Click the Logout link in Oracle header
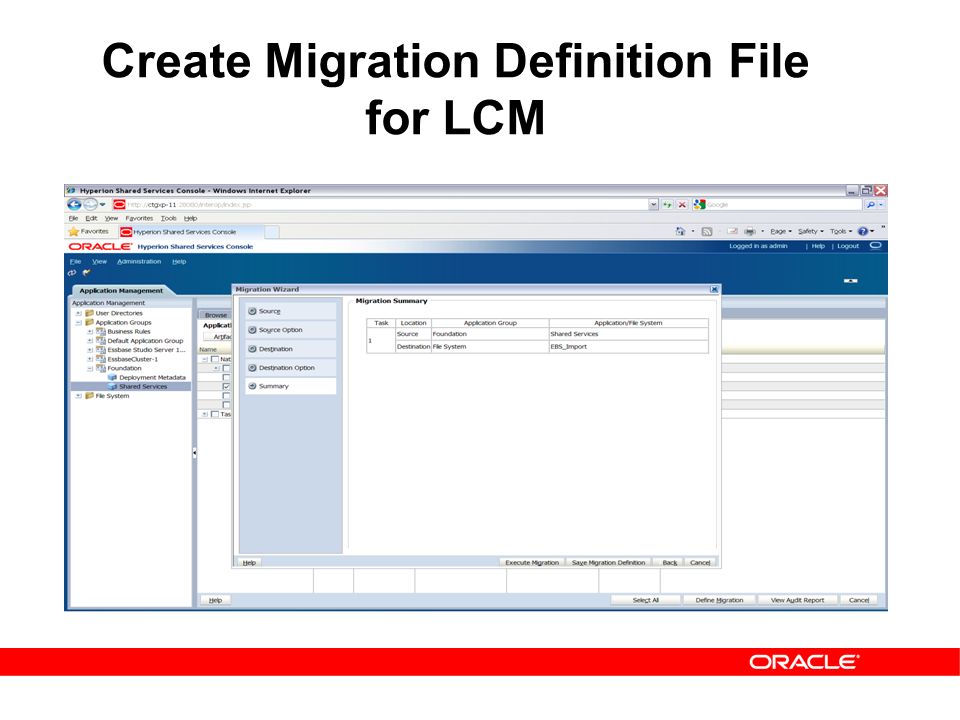Image resolution: width=960 pixels, height=720 pixels. pos(848,246)
